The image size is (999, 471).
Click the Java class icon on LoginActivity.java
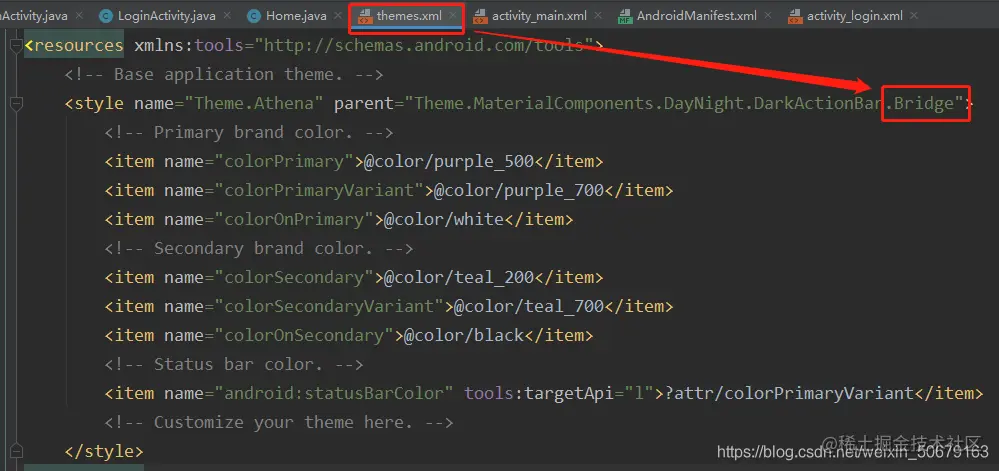tap(106, 17)
